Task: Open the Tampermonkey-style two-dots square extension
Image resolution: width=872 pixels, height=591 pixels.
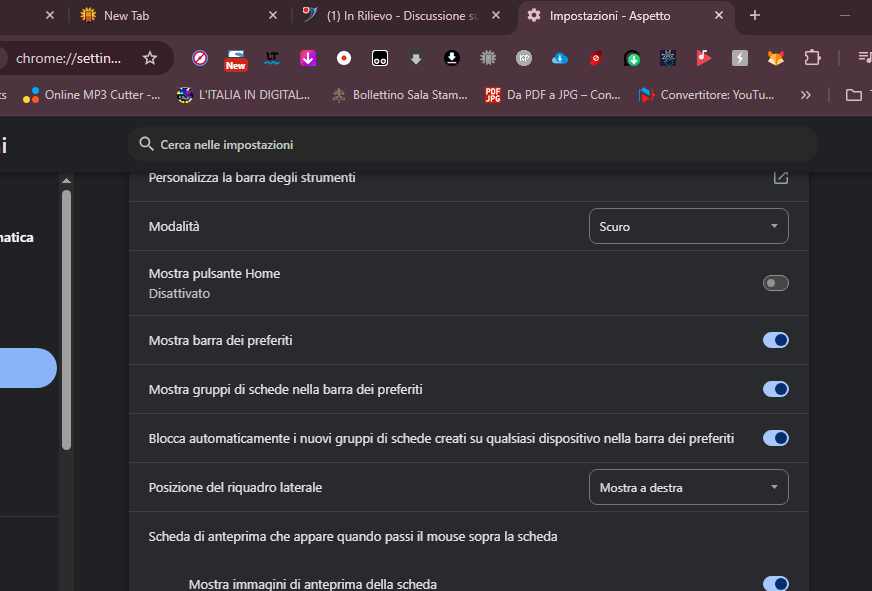Action: click(380, 58)
